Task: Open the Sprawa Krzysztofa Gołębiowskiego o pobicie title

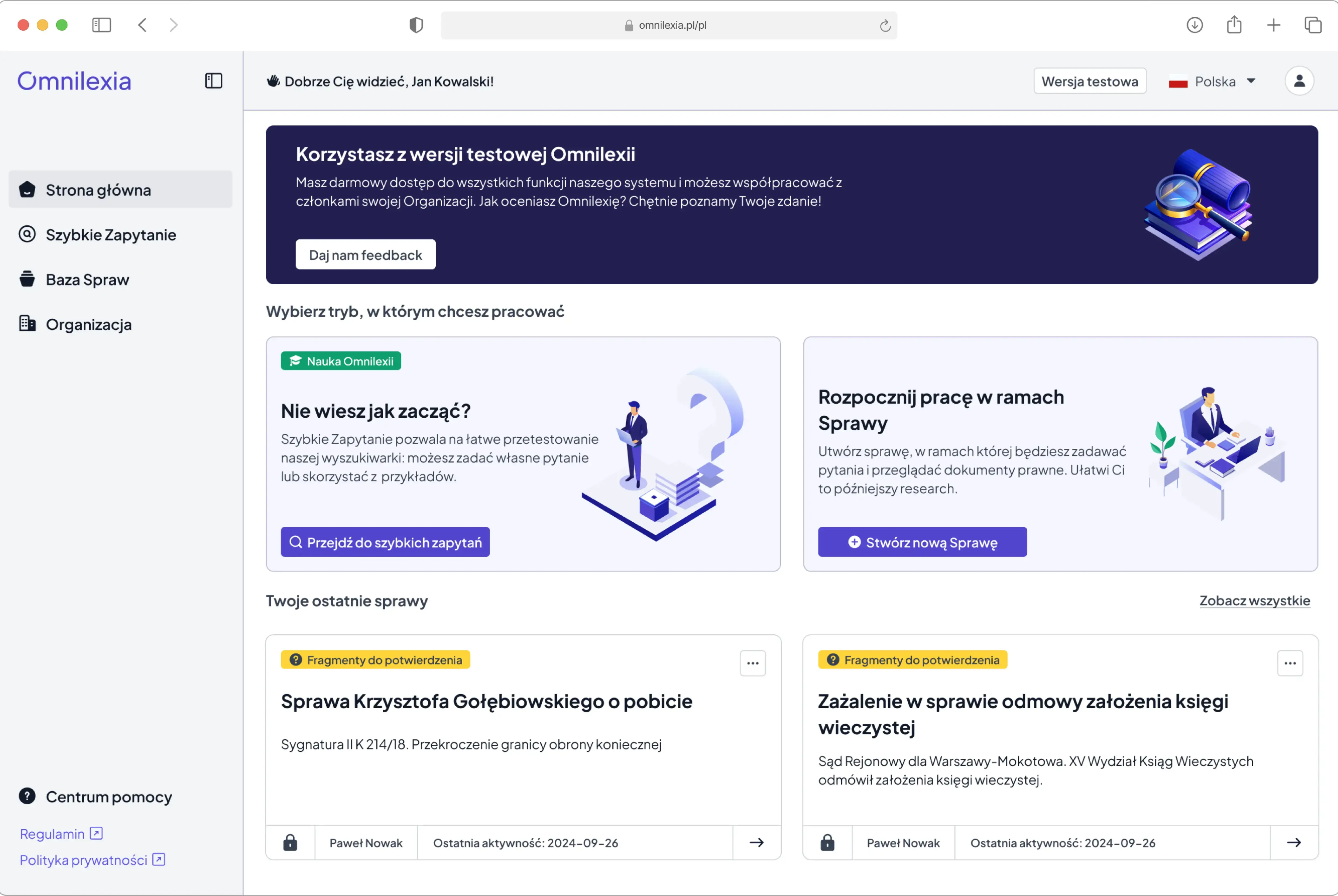Action: [x=486, y=701]
